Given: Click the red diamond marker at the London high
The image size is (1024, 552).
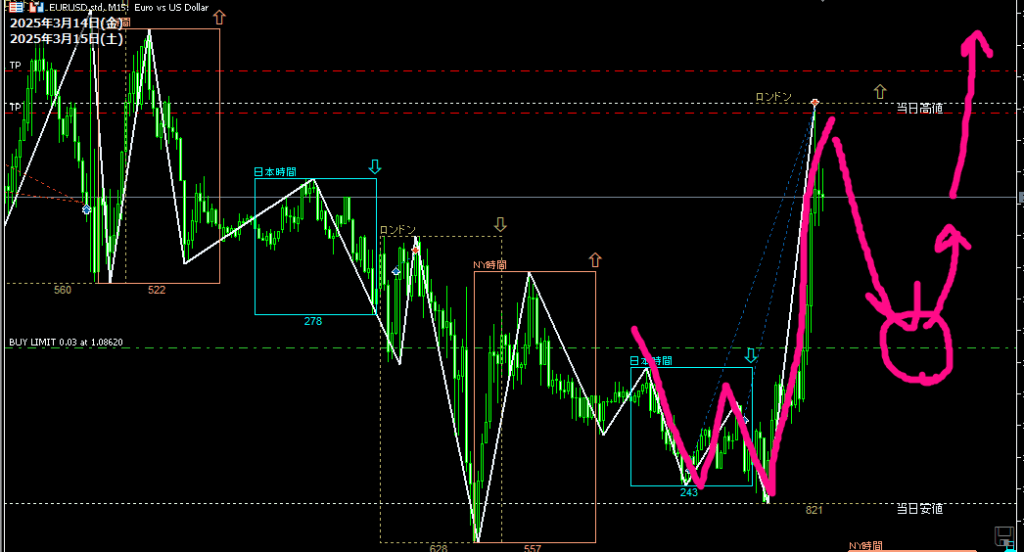Looking at the screenshot, I should coord(815,103).
